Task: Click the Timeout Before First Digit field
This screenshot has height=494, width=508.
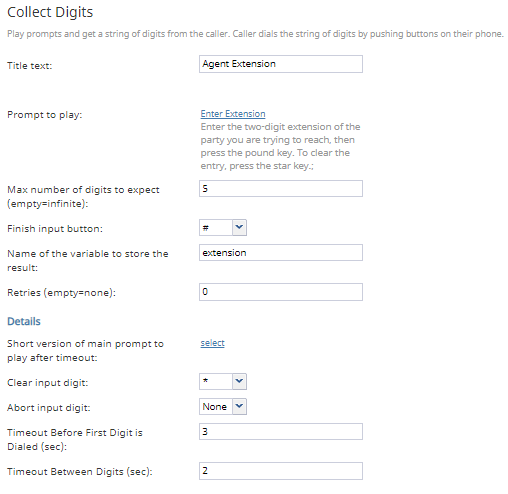Action: 281,432
